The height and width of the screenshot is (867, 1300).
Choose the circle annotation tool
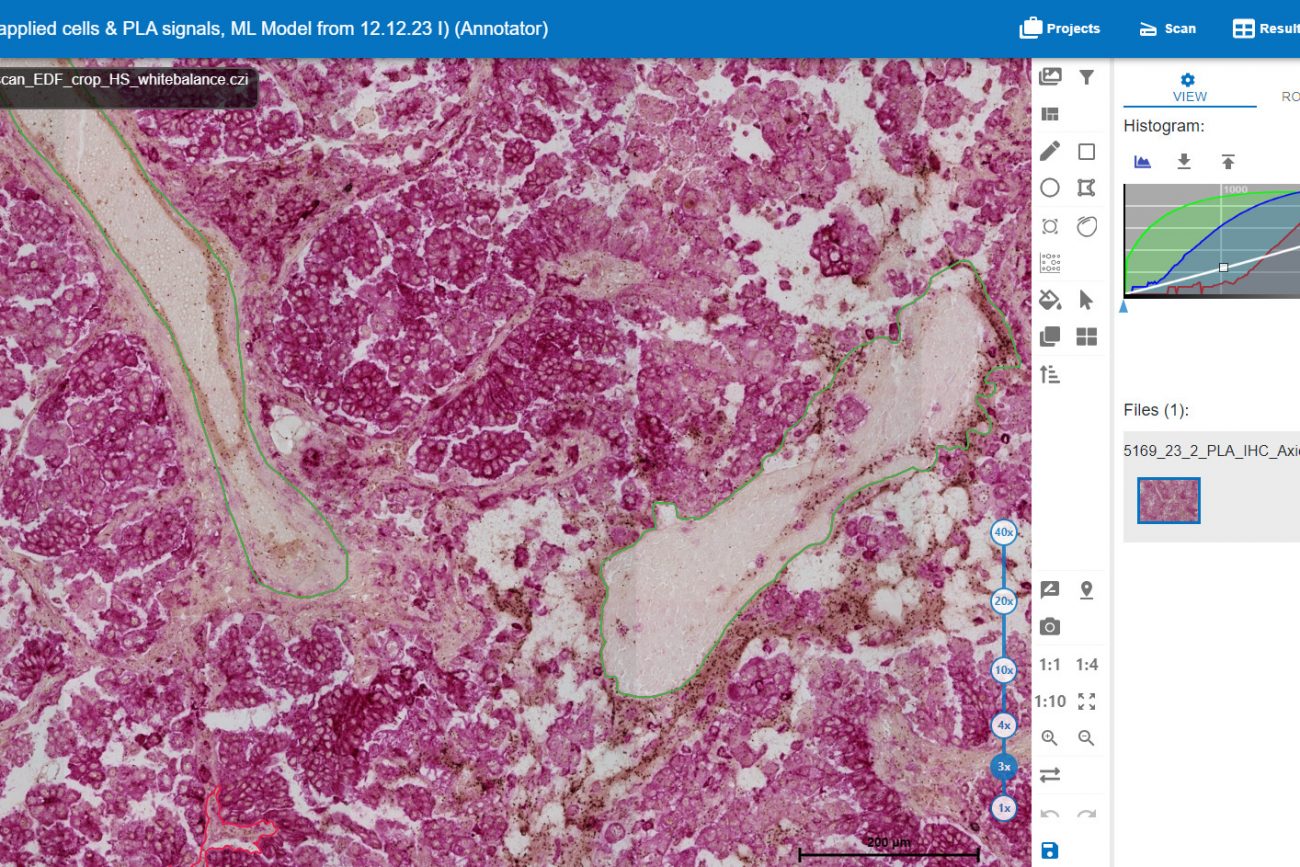pos(1049,188)
